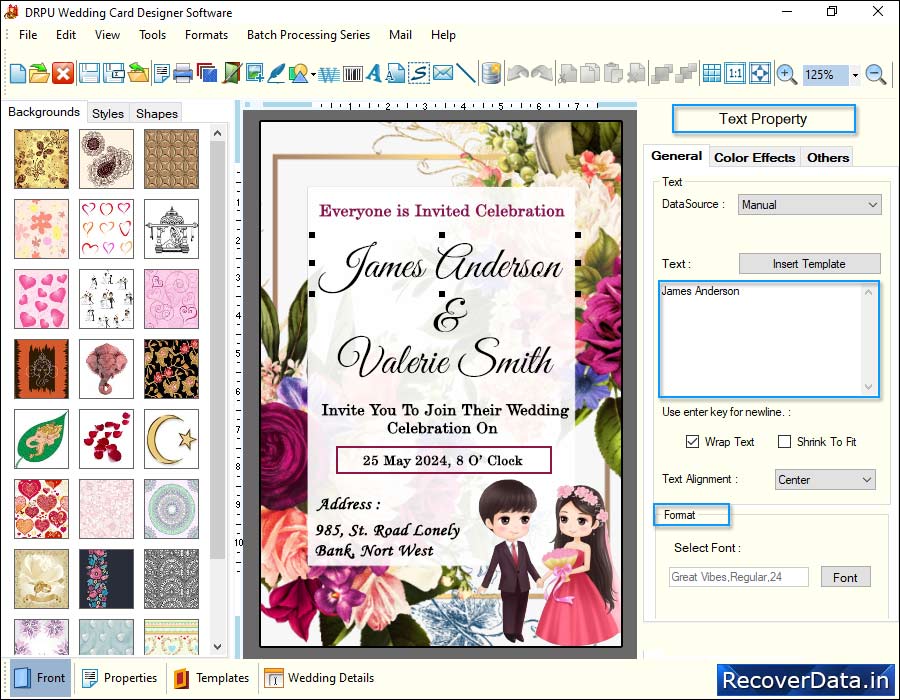Viewport: 900px width, 700px height.
Task: Click the red X close-document icon
Action: click(x=63, y=73)
